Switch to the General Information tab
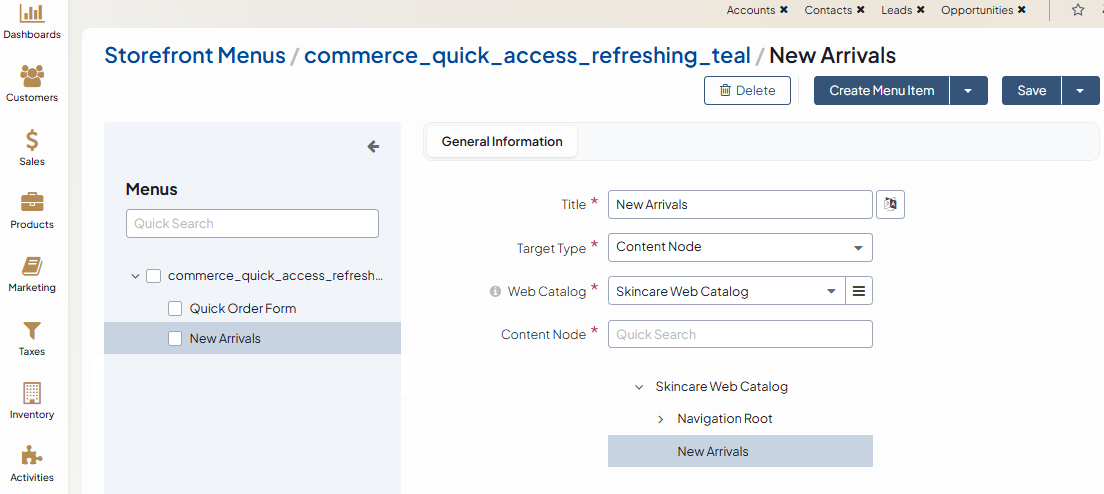This screenshot has width=1104, height=494. point(502,142)
